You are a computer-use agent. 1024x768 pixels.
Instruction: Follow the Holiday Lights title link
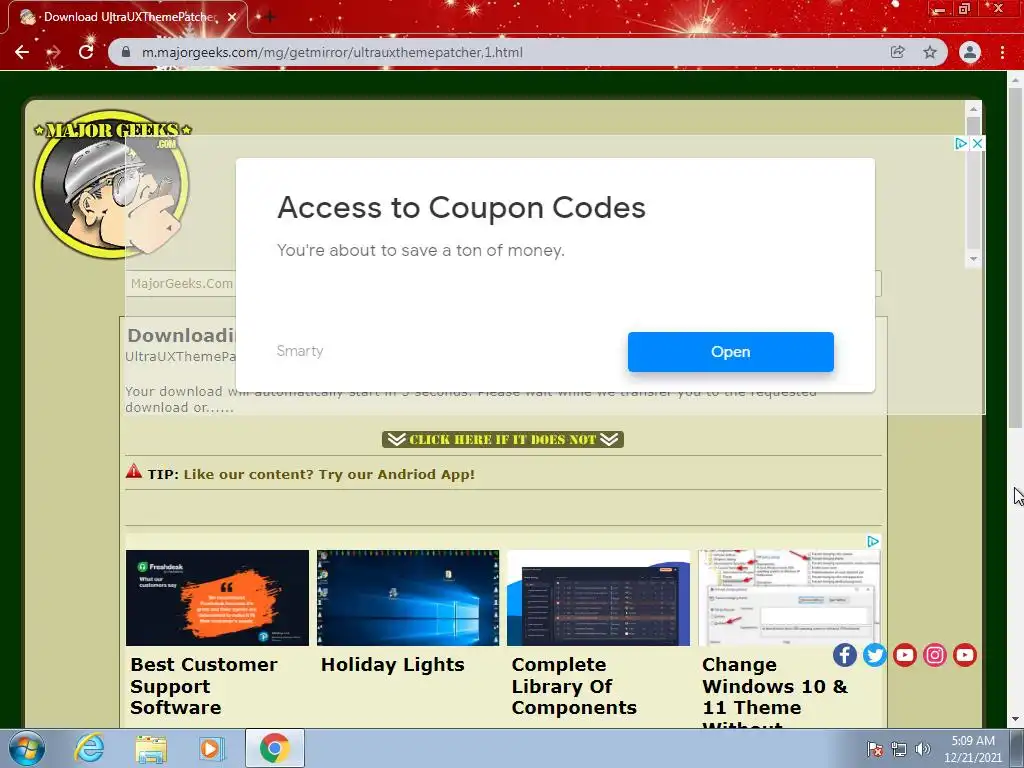tap(392, 665)
